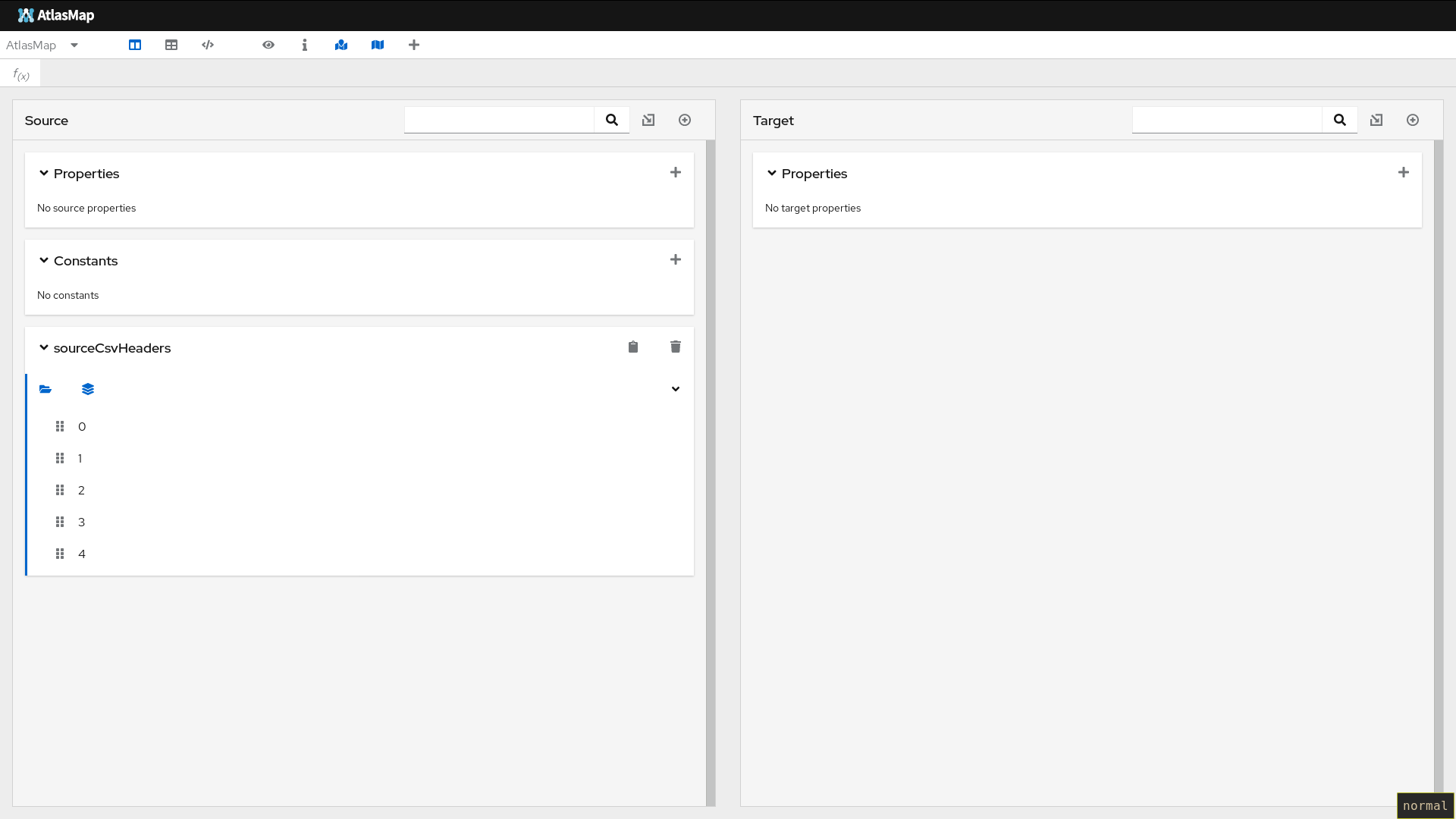Enable specific fields in target panel
Image resolution: width=1456 pixels, height=819 pixels.
pos(1412,120)
